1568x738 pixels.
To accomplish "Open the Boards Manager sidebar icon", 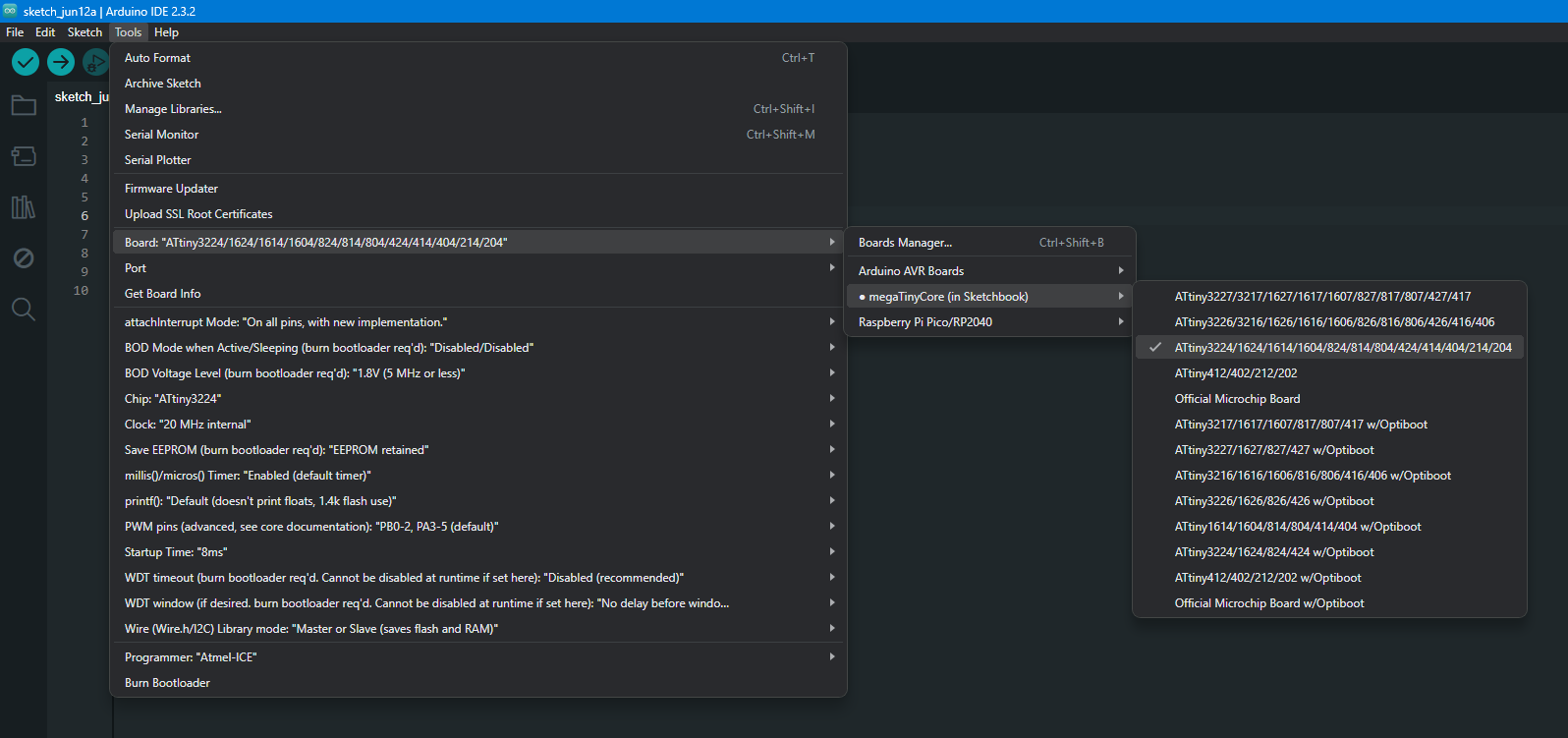I will click(x=24, y=156).
